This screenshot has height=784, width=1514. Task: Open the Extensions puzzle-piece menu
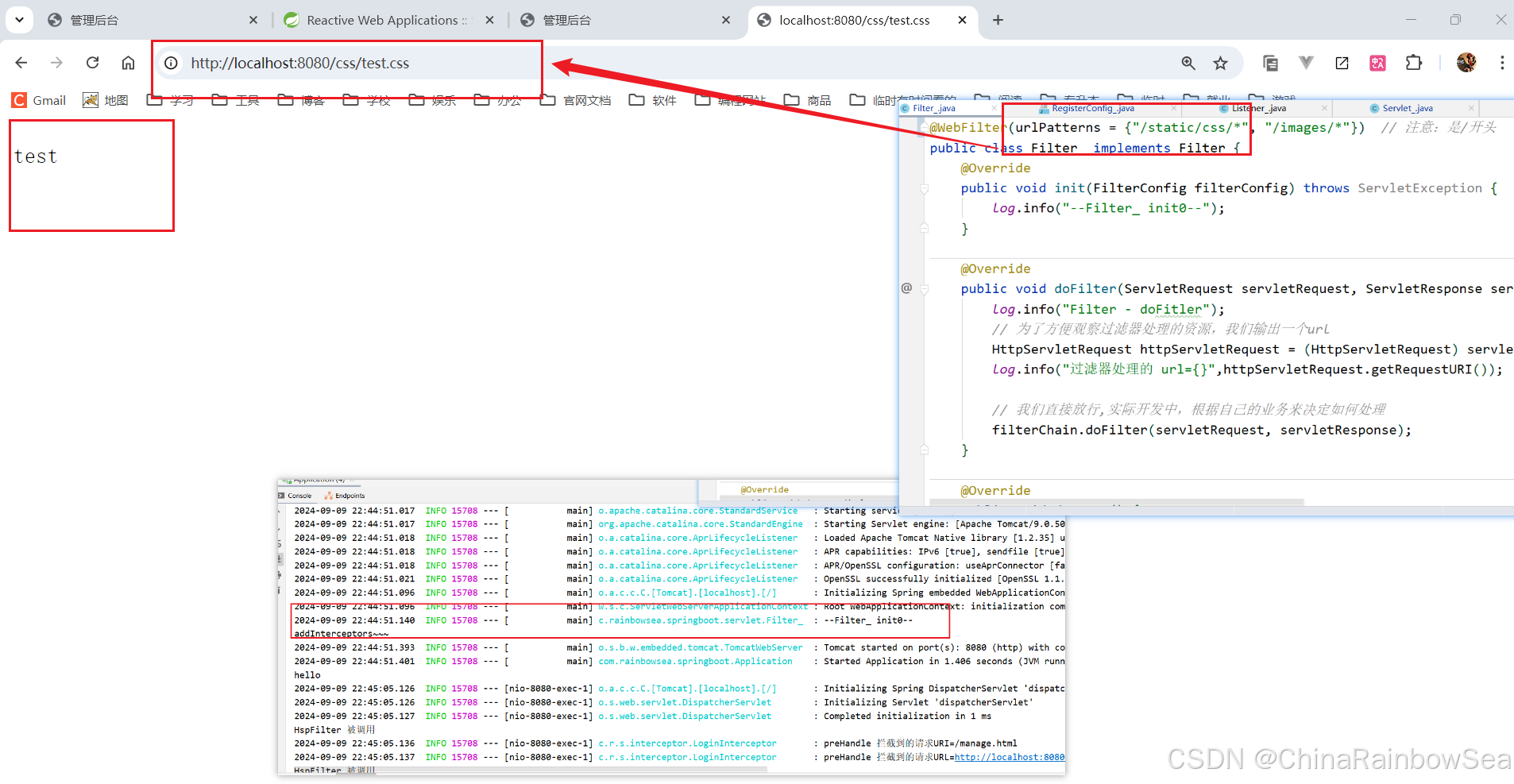pyautogui.click(x=1414, y=63)
